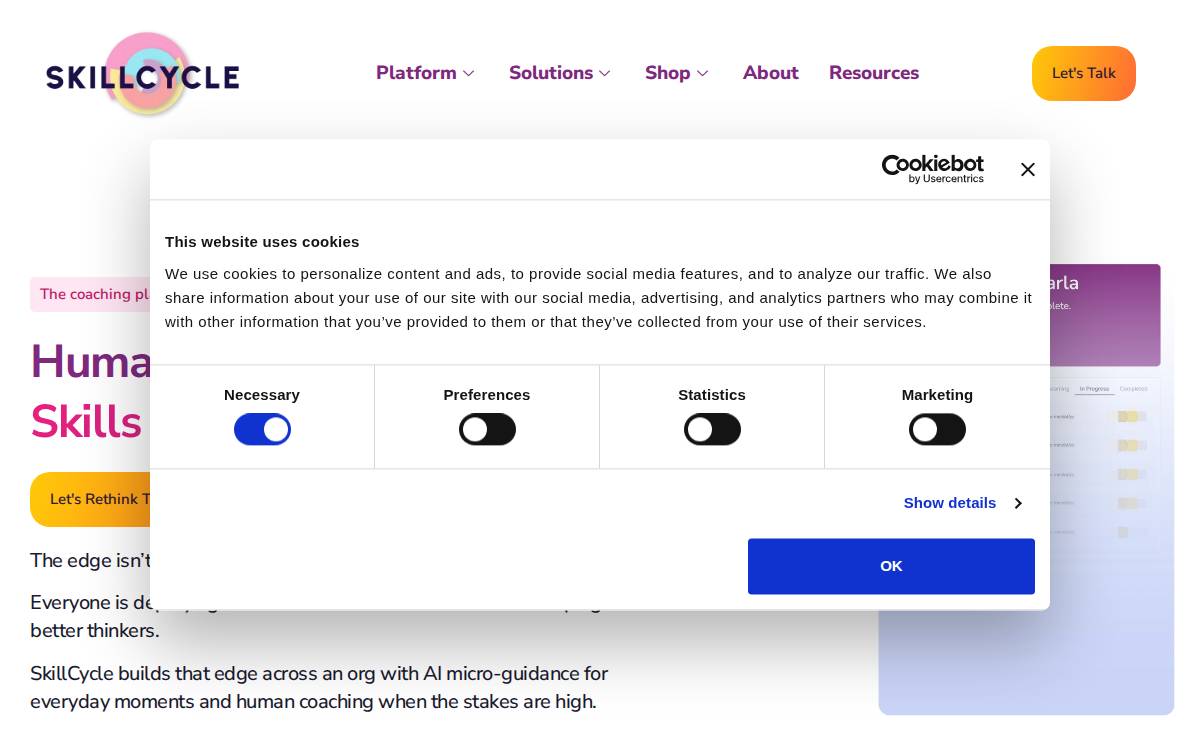Enable the Marketing cookies switch

tap(937, 429)
